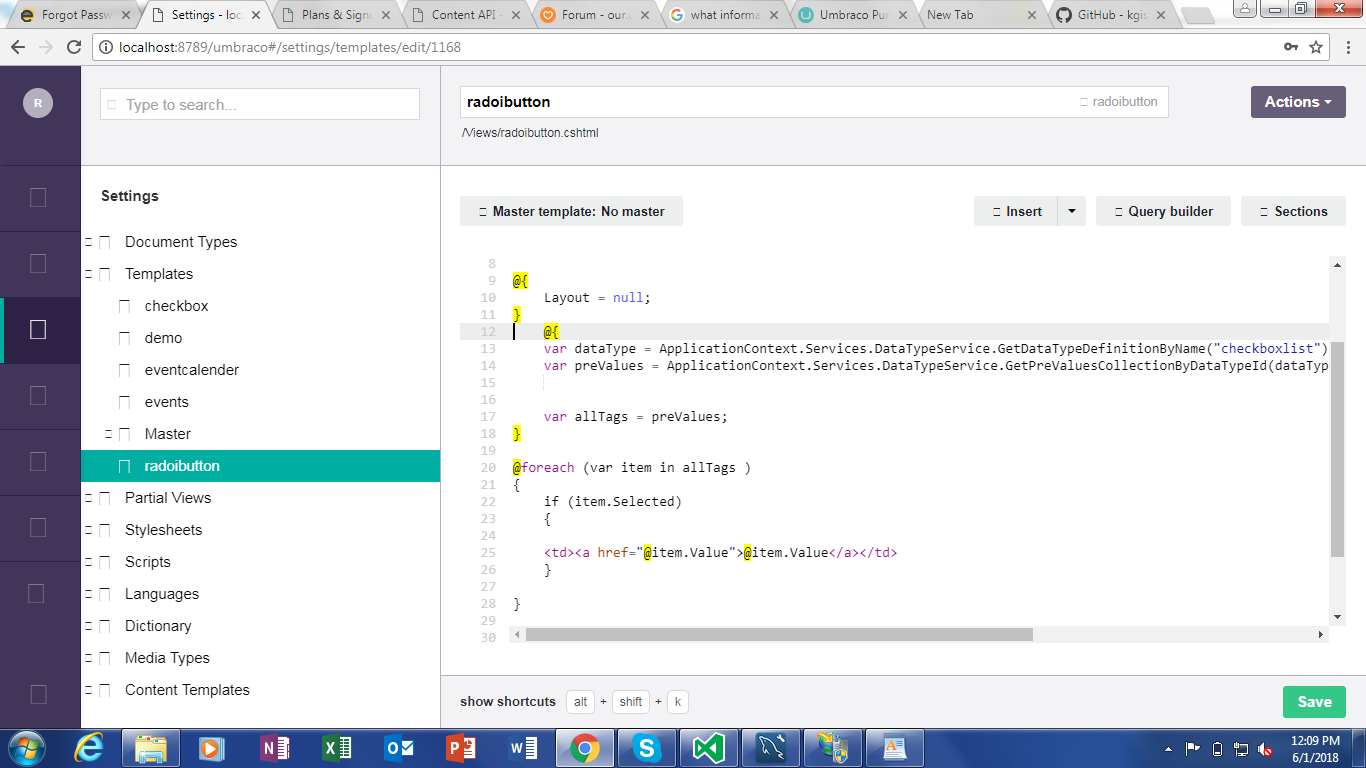Open Outlook from the taskbar

(x=399, y=748)
